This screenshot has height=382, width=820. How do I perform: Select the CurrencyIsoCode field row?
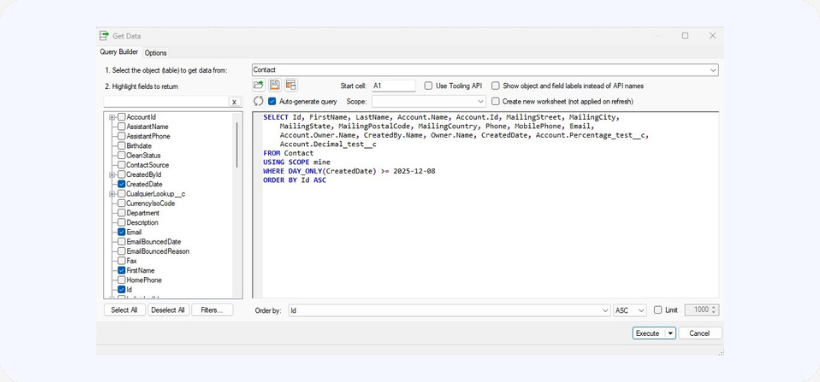coord(150,204)
